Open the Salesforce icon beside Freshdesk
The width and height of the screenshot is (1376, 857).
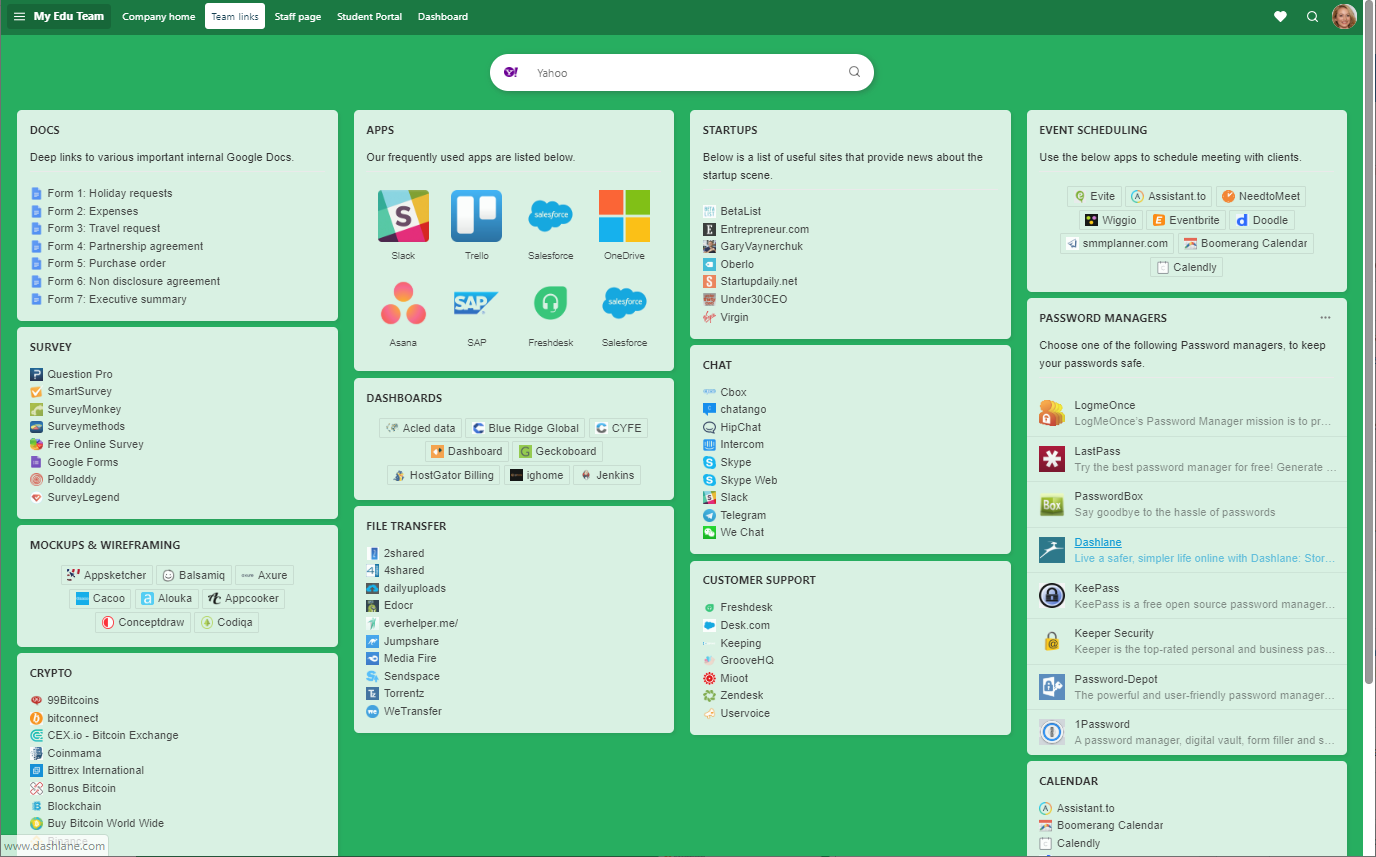[x=625, y=303]
